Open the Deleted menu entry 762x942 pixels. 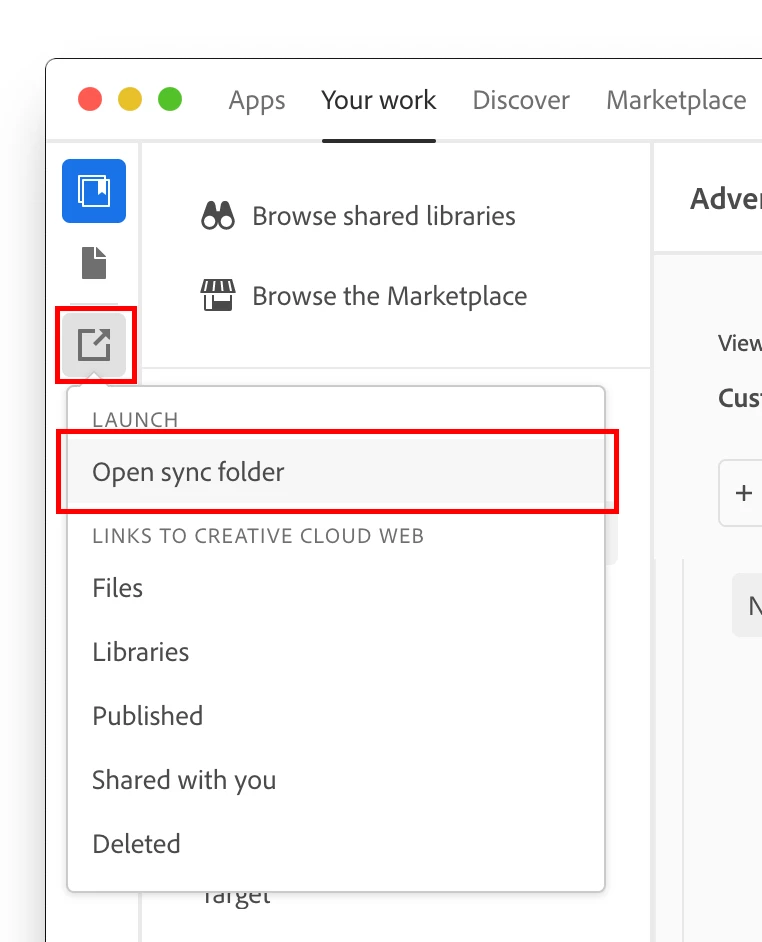(x=336, y=843)
